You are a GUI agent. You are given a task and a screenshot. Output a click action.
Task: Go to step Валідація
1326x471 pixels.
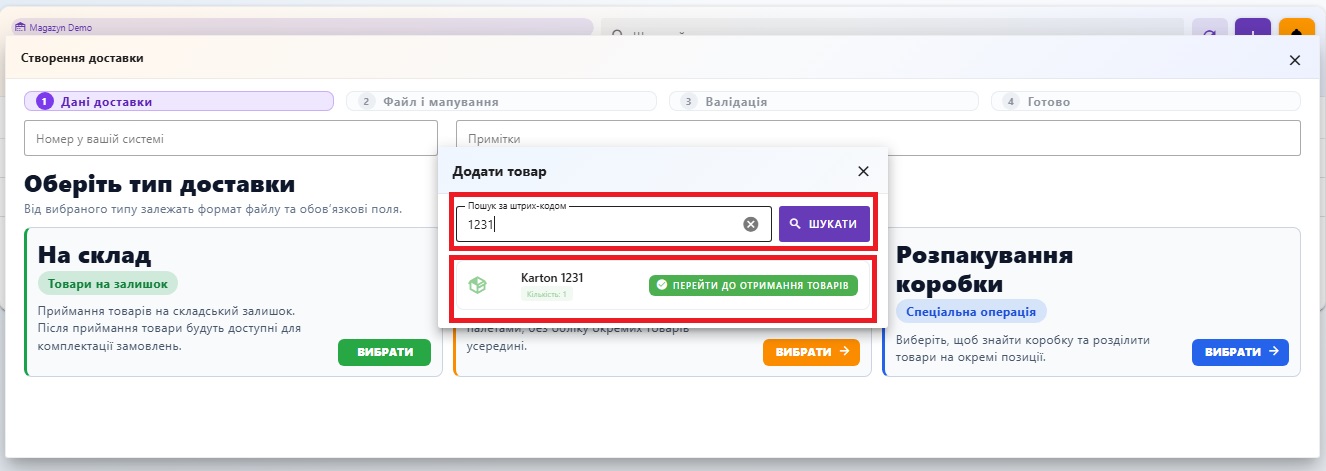(824, 101)
